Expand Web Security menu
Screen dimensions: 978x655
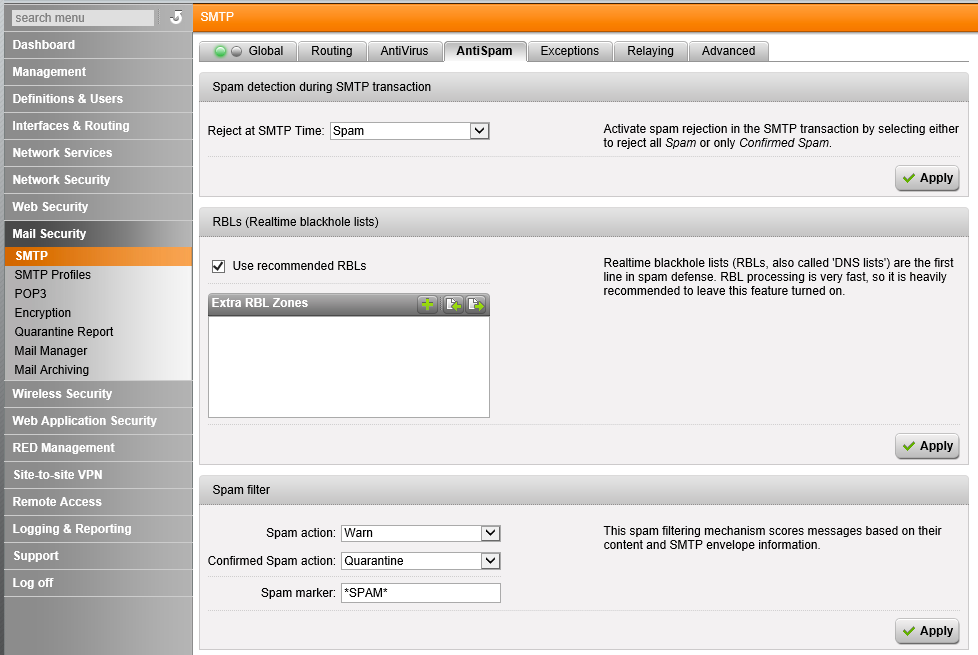coord(98,206)
